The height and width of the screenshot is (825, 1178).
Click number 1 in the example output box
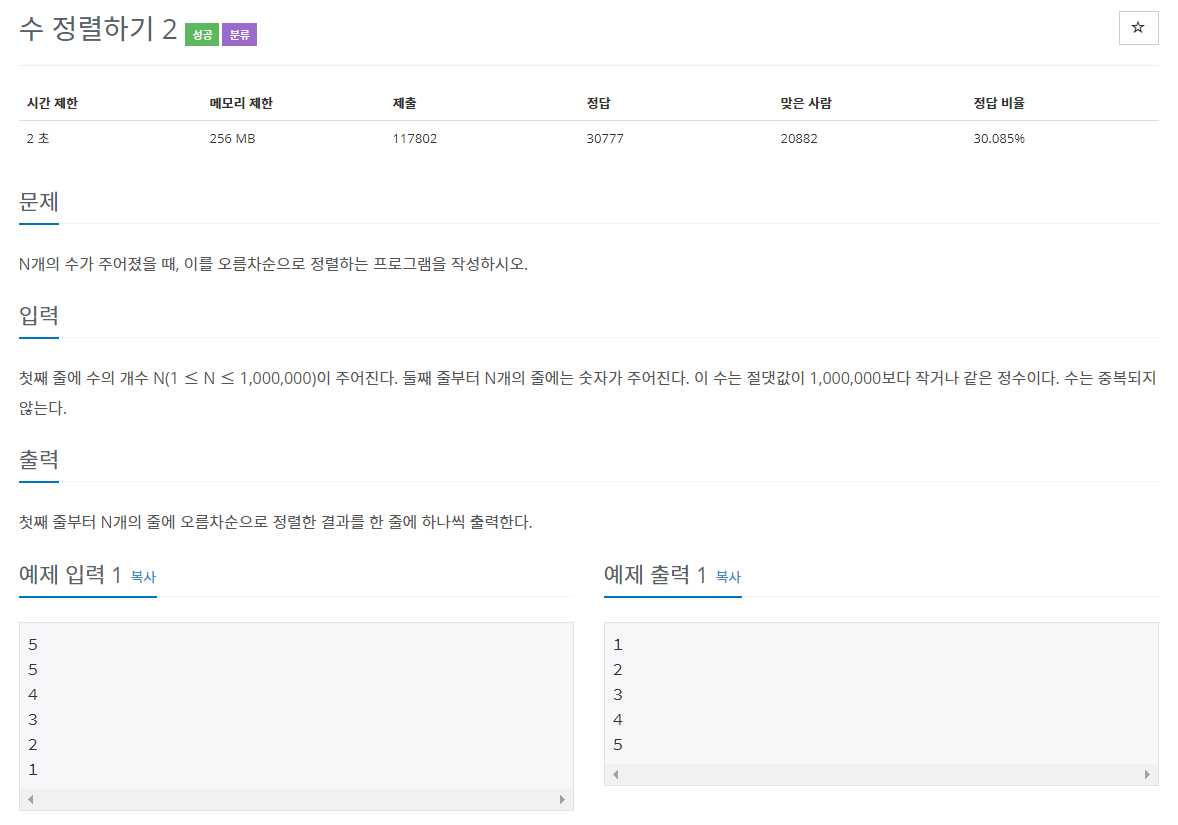pos(618,645)
